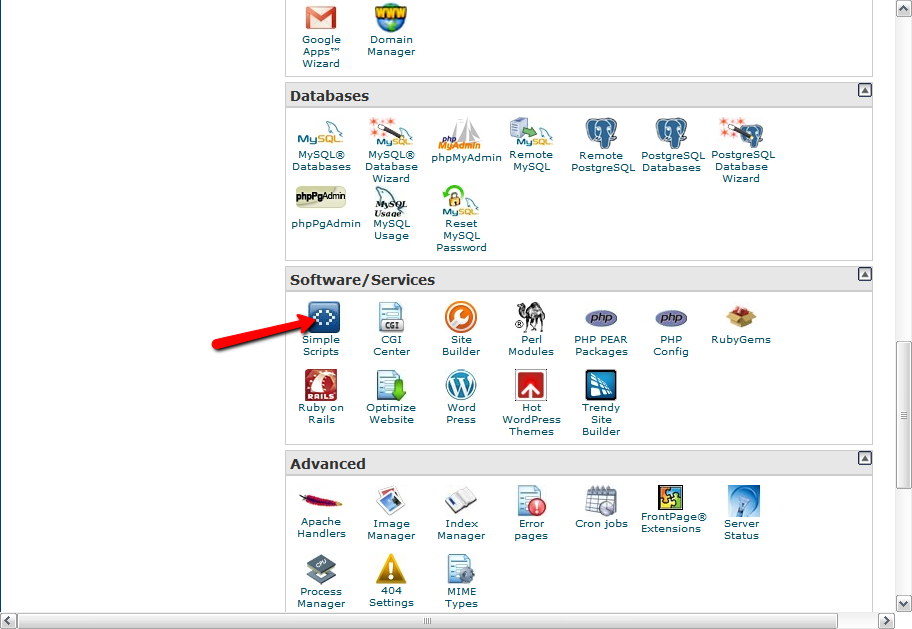The width and height of the screenshot is (912, 629).
Task: Click the 'Trendy Site Builder' text link
Action: click(601, 420)
